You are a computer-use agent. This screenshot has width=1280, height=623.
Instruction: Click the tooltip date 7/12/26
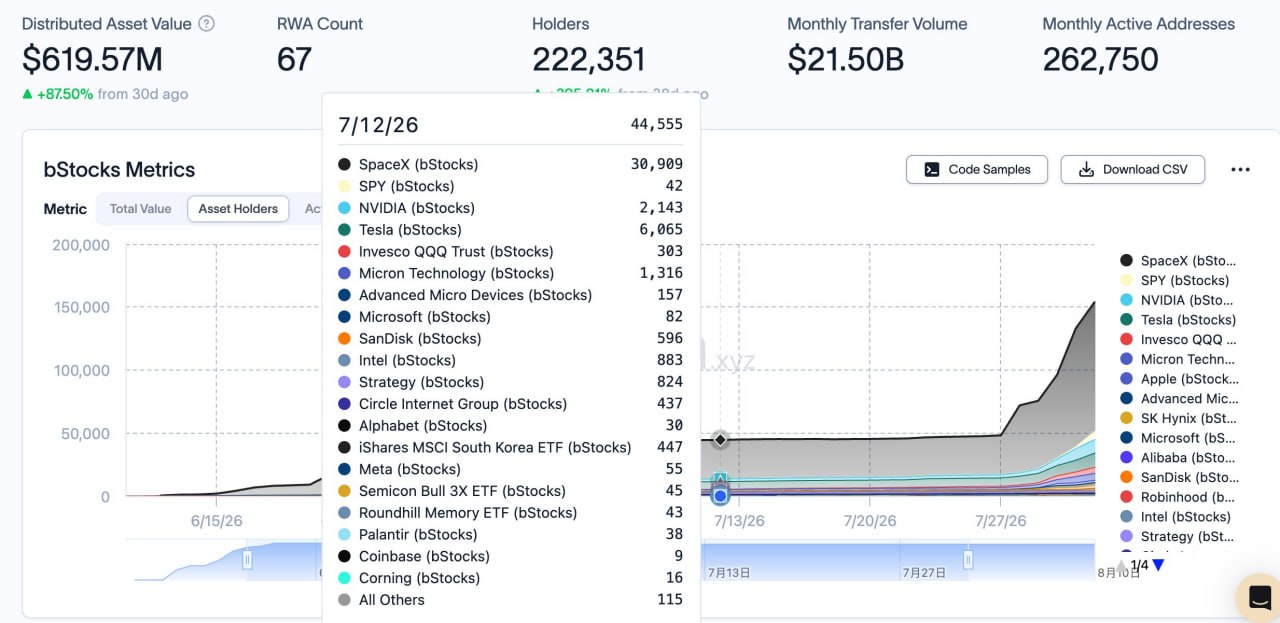pyautogui.click(x=378, y=125)
